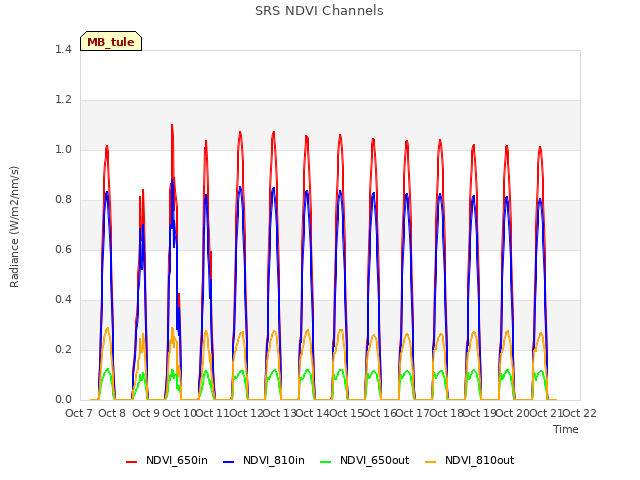The height and width of the screenshot is (480, 640).
Task: Click the 0.6 y-axis tick label
Action: (63, 249)
